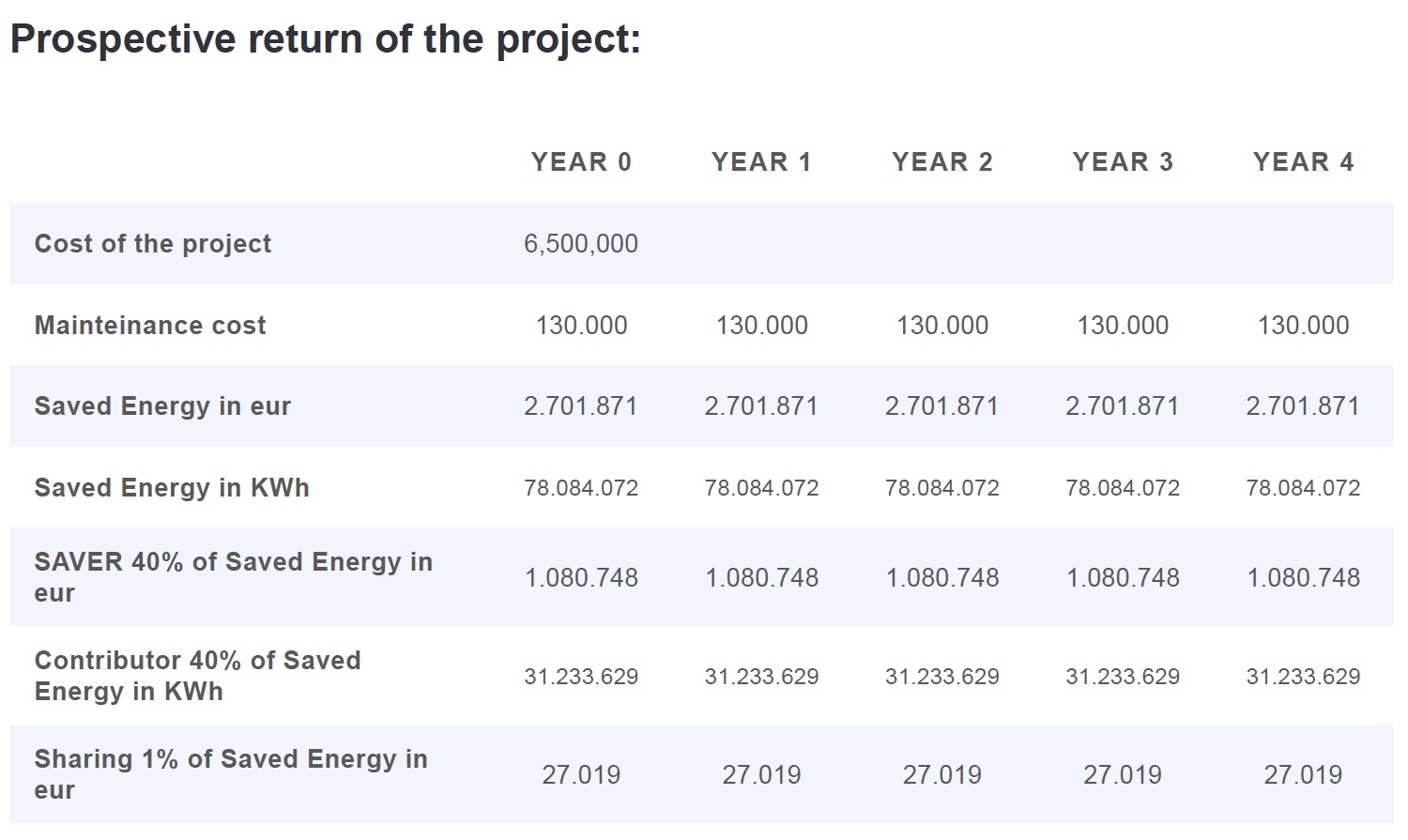Select the "SAVER 40% of Saved Energy" row label
This screenshot has width=1408, height=840.
click(x=233, y=577)
